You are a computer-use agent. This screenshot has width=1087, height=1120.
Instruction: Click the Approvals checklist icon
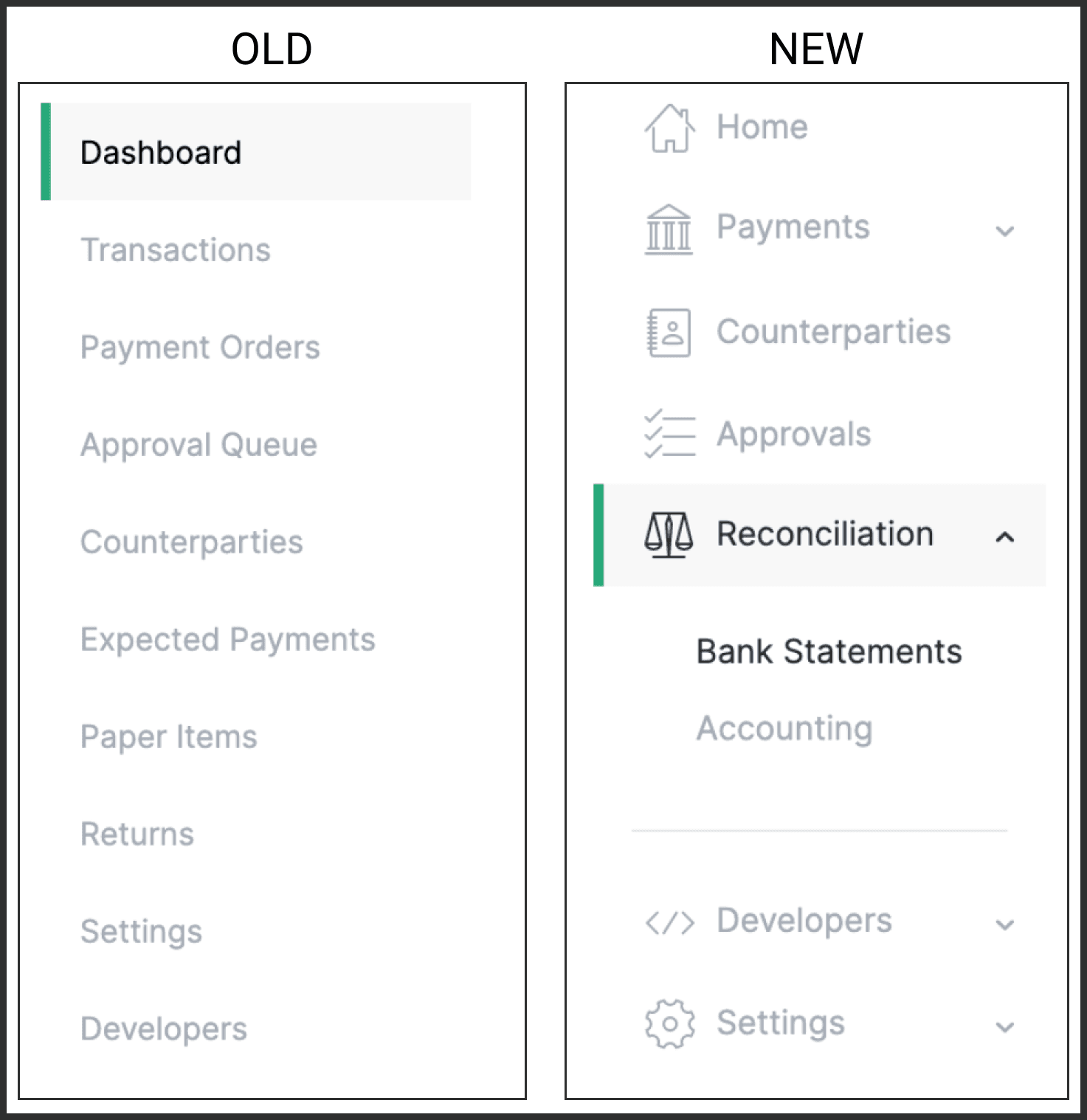669,435
